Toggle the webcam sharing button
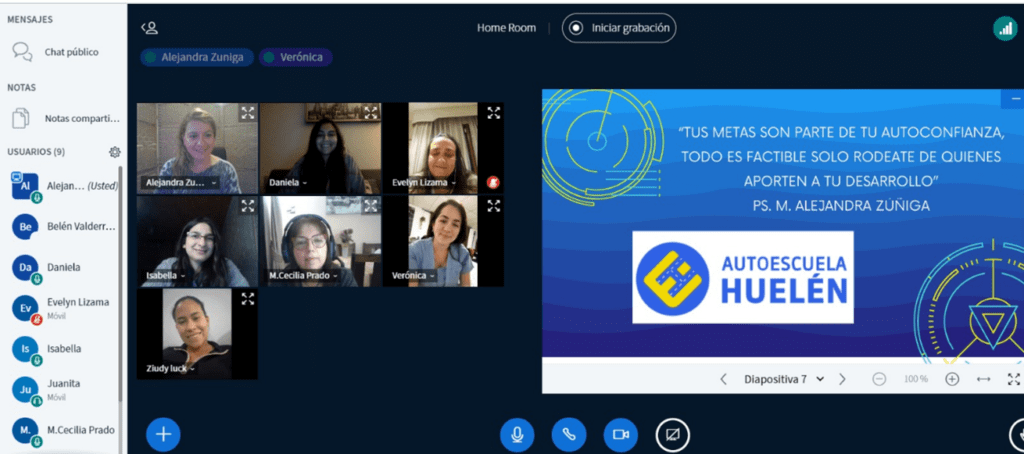 coord(620,434)
